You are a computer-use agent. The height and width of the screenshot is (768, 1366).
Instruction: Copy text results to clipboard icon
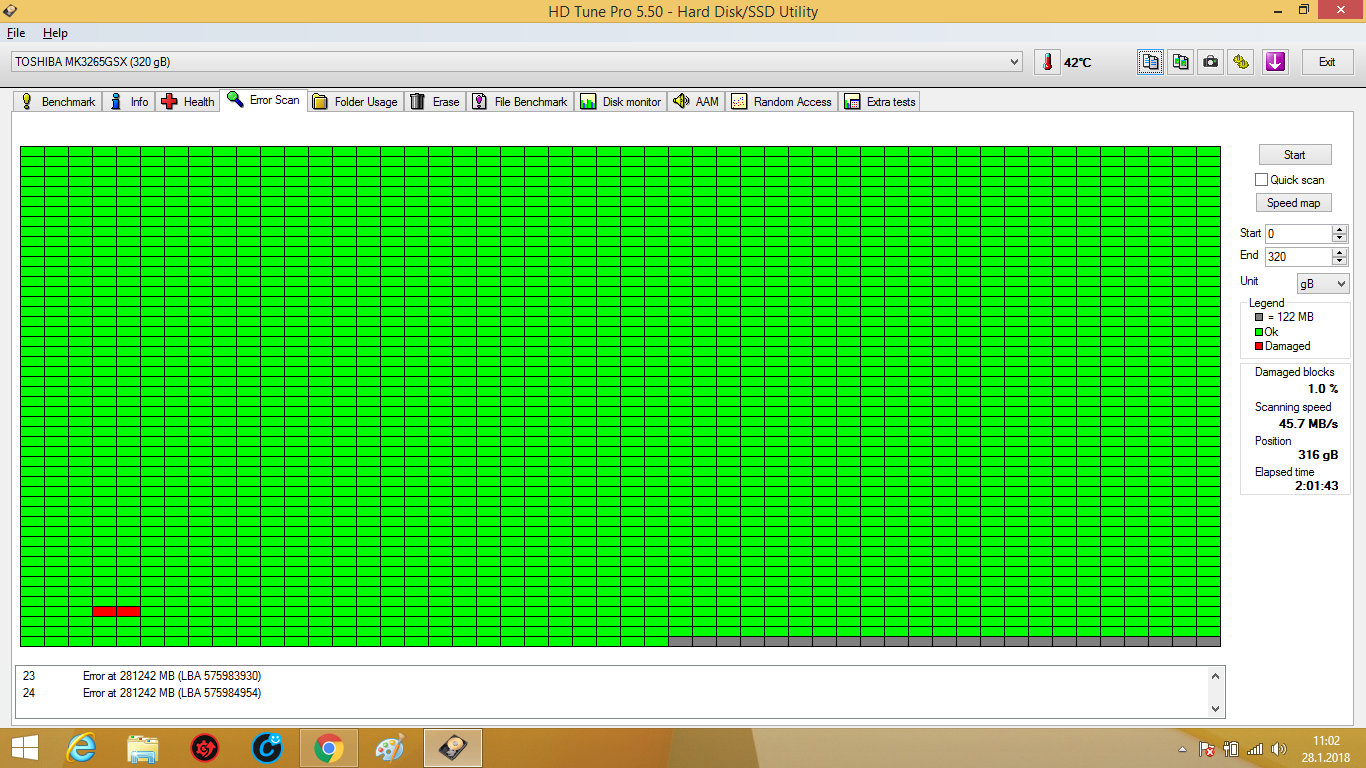click(1150, 62)
